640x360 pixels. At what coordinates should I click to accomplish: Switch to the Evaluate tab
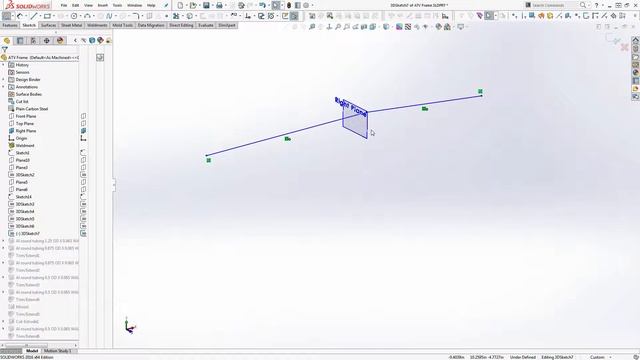click(x=206, y=25)
